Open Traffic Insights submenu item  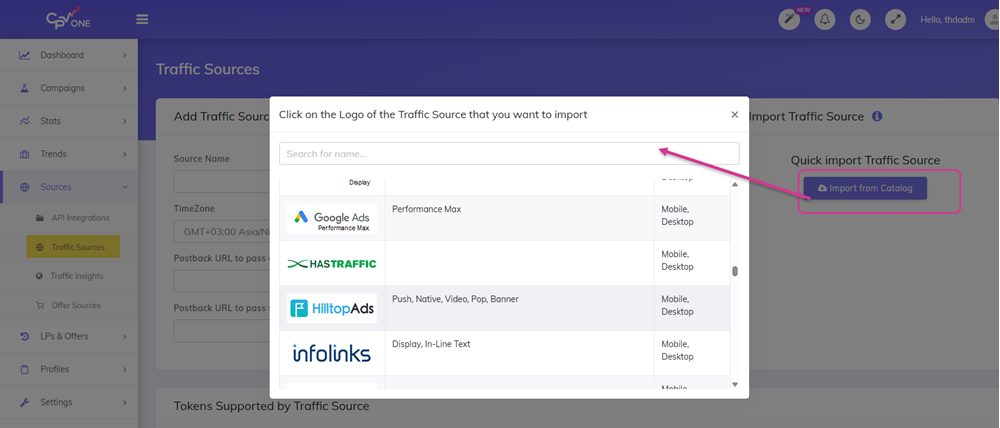77,276
